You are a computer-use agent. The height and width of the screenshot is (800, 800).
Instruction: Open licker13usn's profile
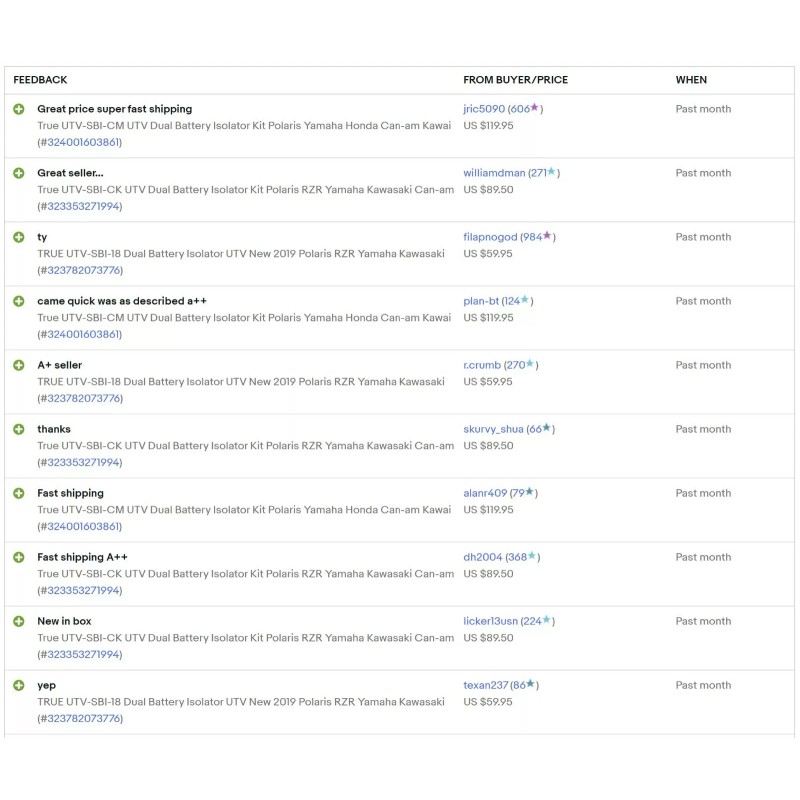coord(490,621)
